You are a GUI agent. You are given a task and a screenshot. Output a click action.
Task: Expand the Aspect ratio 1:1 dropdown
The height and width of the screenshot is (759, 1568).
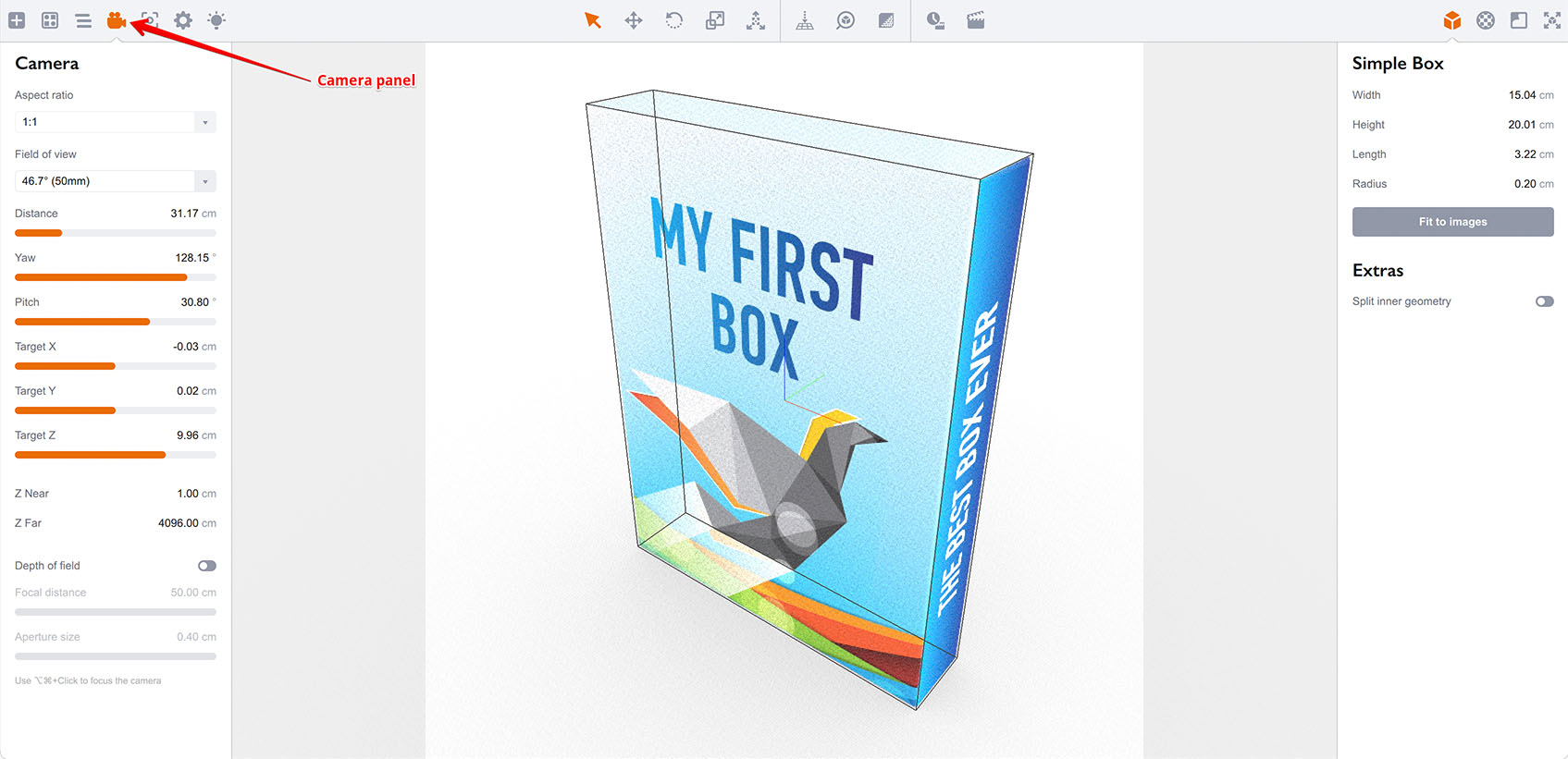[116, 122]
